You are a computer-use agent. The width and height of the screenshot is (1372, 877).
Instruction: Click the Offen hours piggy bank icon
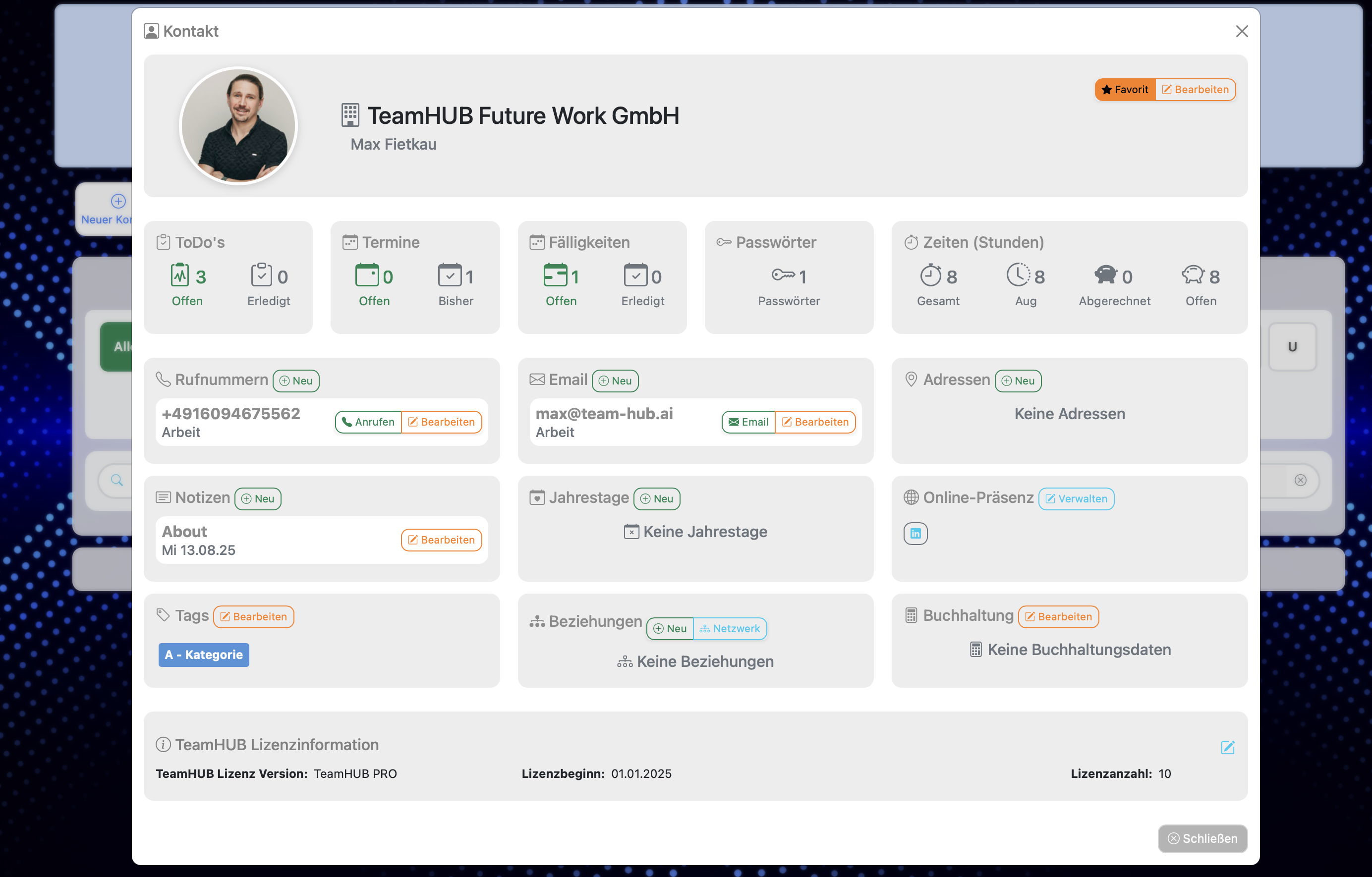click(x=1193, y=275)
